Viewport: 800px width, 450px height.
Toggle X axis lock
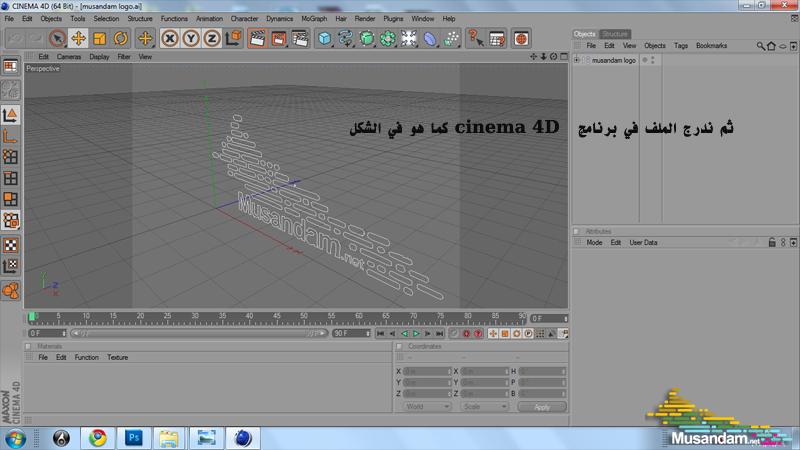[170, 38]
